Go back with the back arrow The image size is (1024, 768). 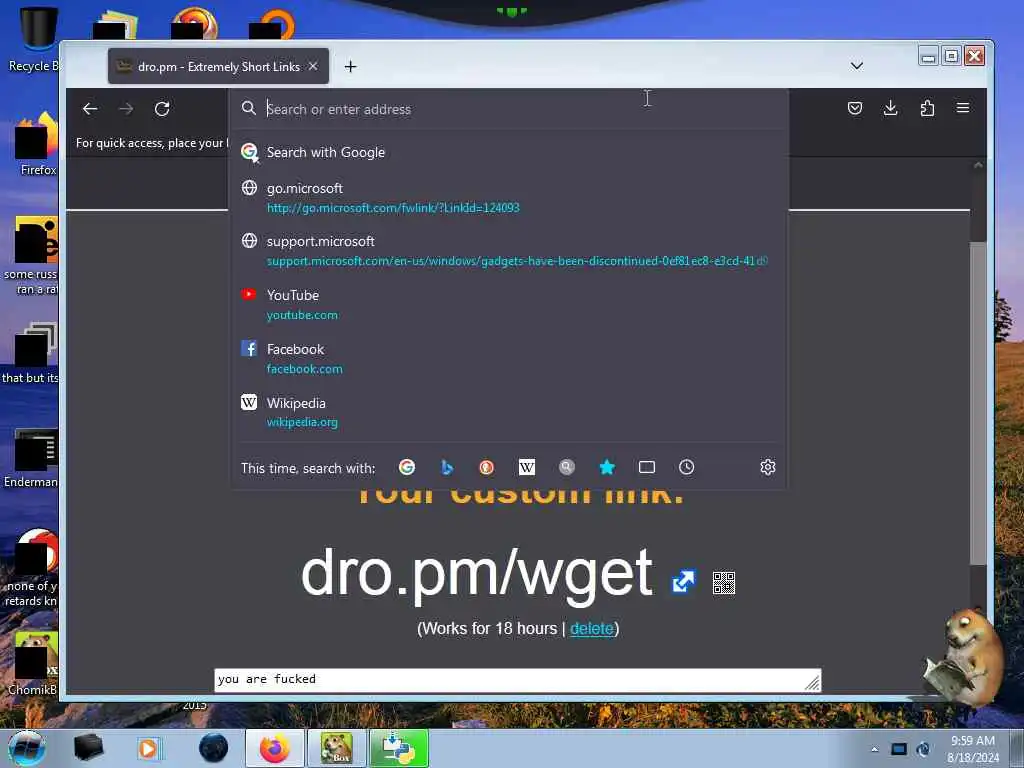(90, 109)
